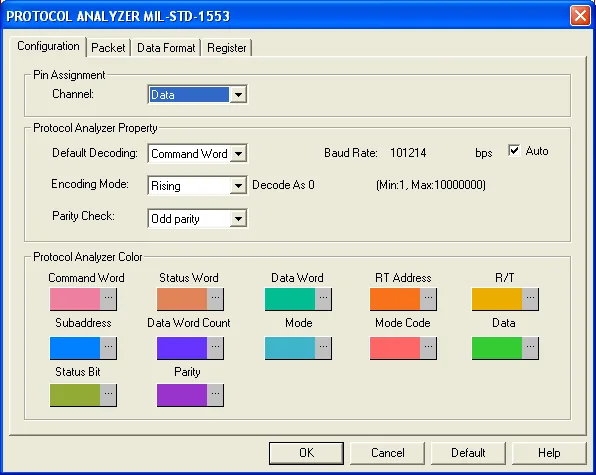The height and width of the screenshot is (475, 596).
Task: Open the RT Address color picker button
Action: [428, 299]
